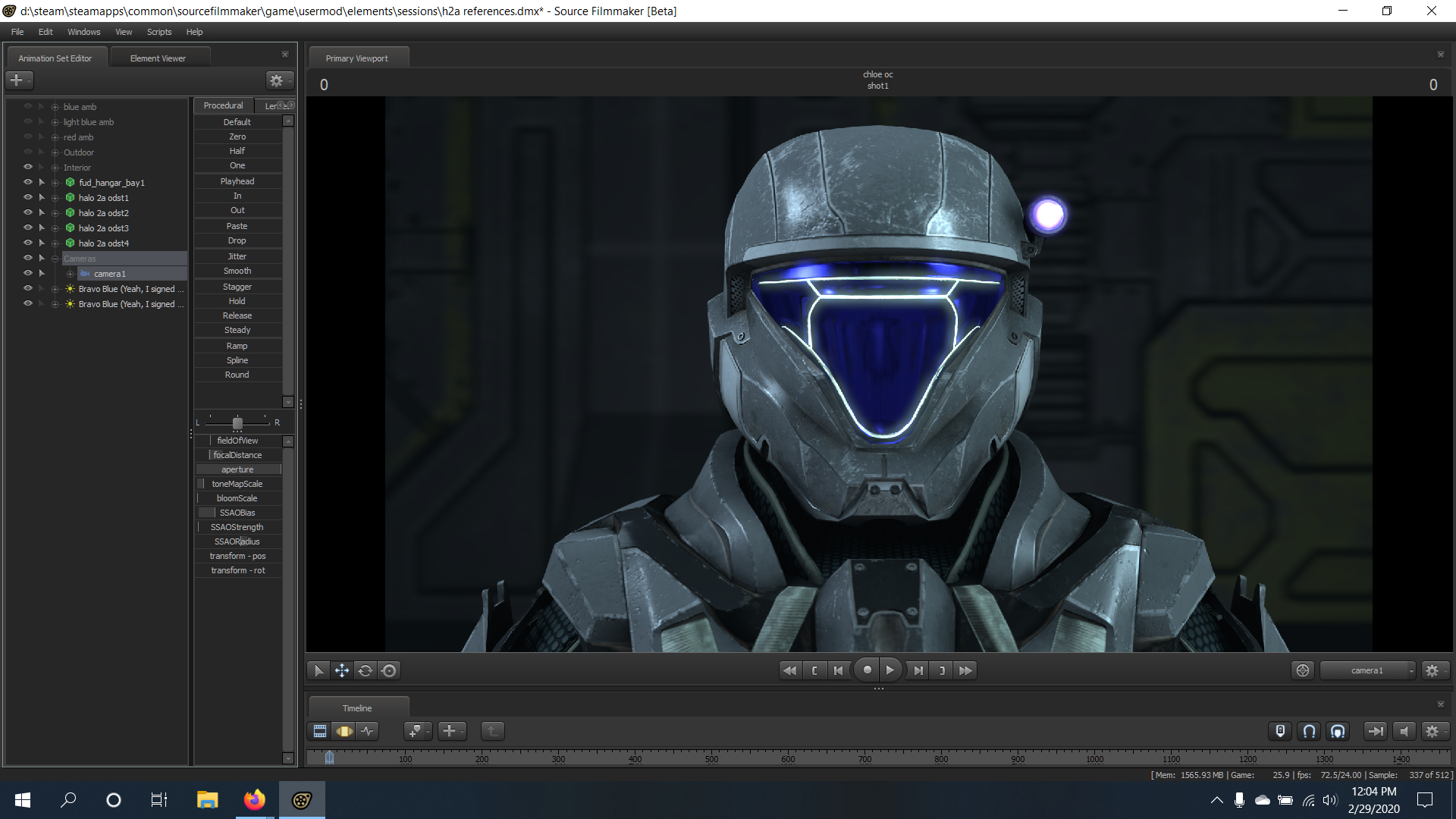The width and height of the screenshot is (1456, 819).
Task: Apply the Default preset
Action: pos(237,122)
